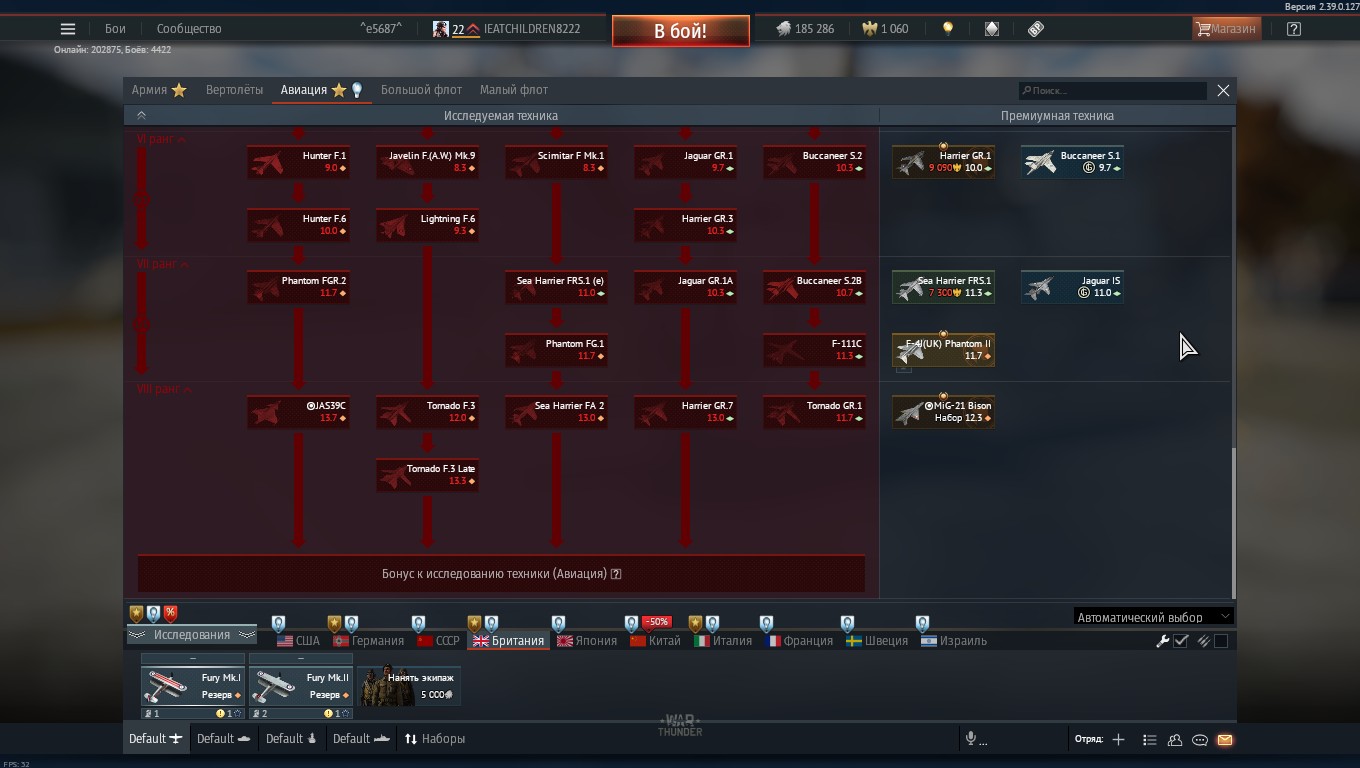
Task: Open the wrench repair icon
Action: 1162,641
